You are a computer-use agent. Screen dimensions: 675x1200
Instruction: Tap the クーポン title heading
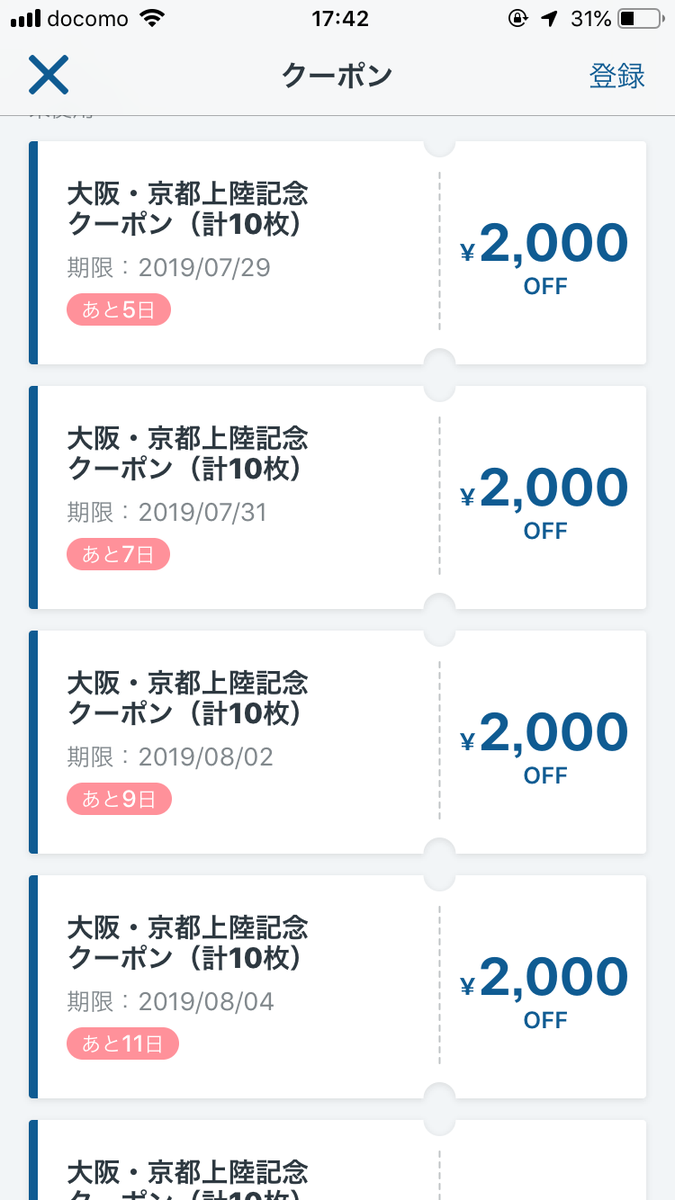(x=337, y=76)
